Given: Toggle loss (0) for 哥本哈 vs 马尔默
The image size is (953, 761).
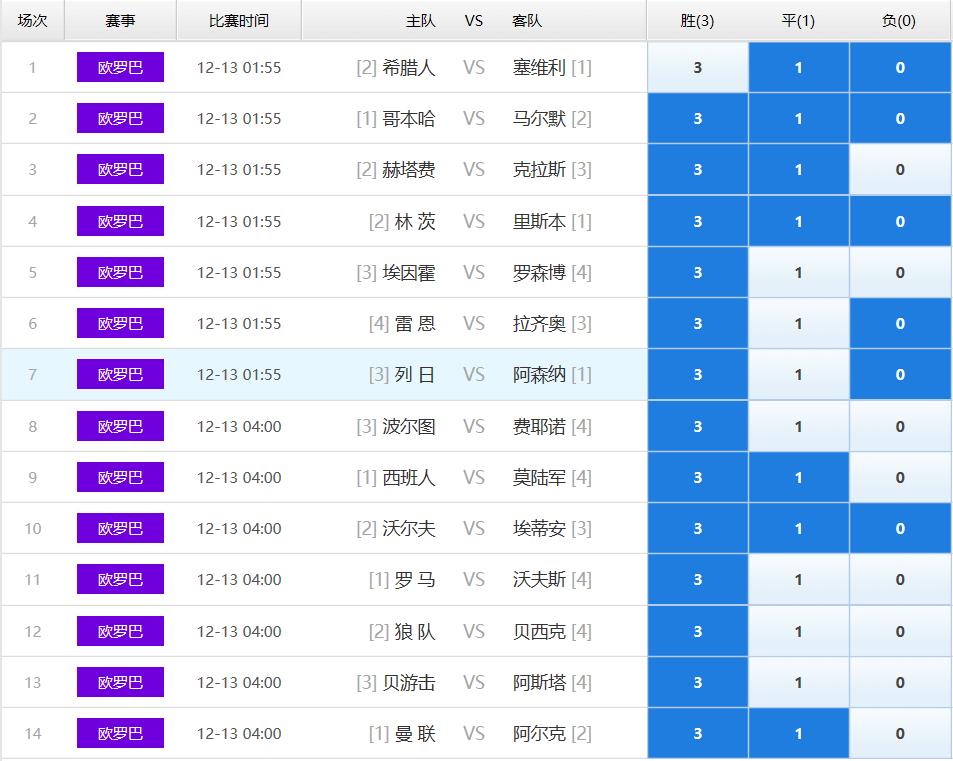Looking at the screenshot, I should [x=900, y=119].
